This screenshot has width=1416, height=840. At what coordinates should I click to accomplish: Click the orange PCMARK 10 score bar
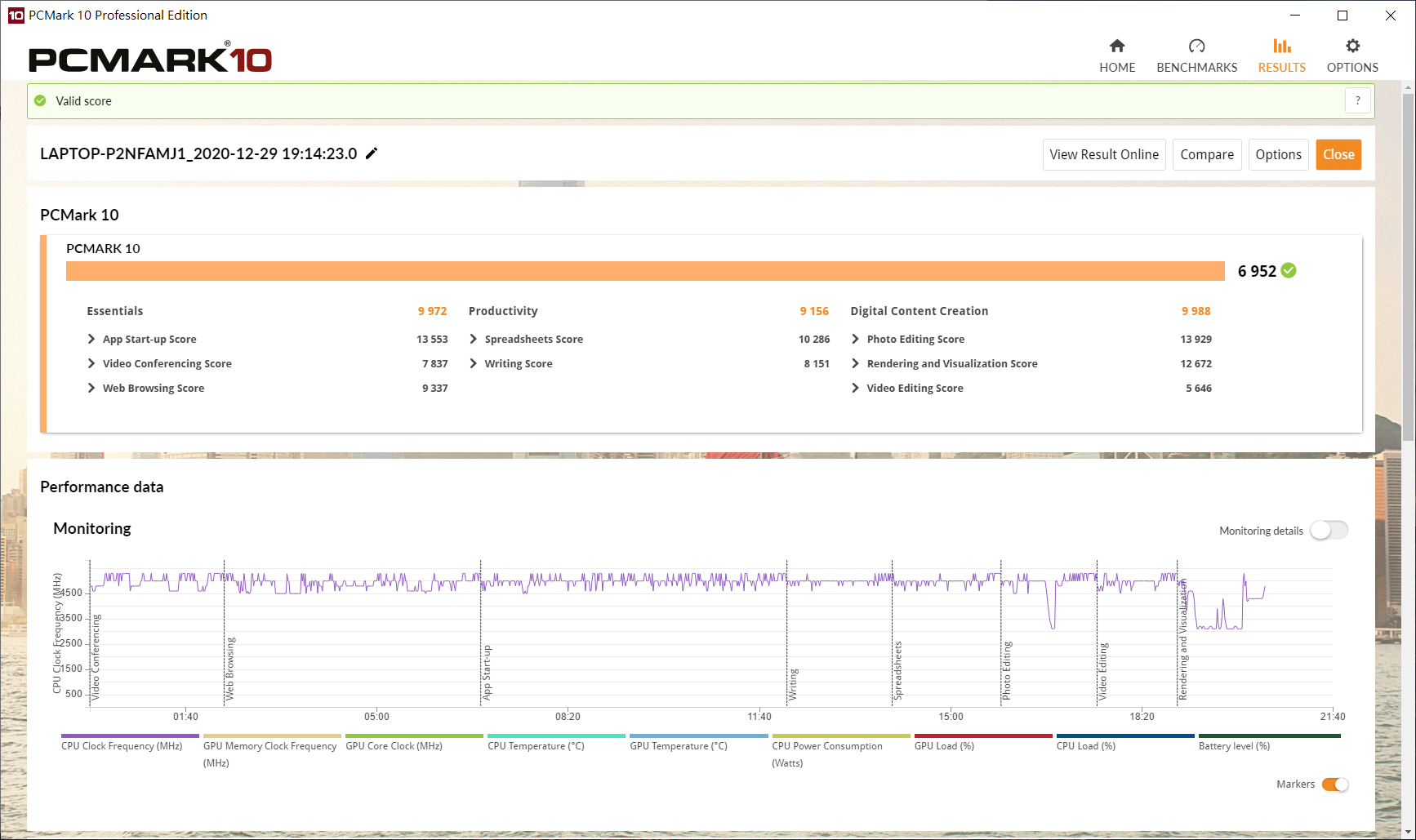click(645, 271)
